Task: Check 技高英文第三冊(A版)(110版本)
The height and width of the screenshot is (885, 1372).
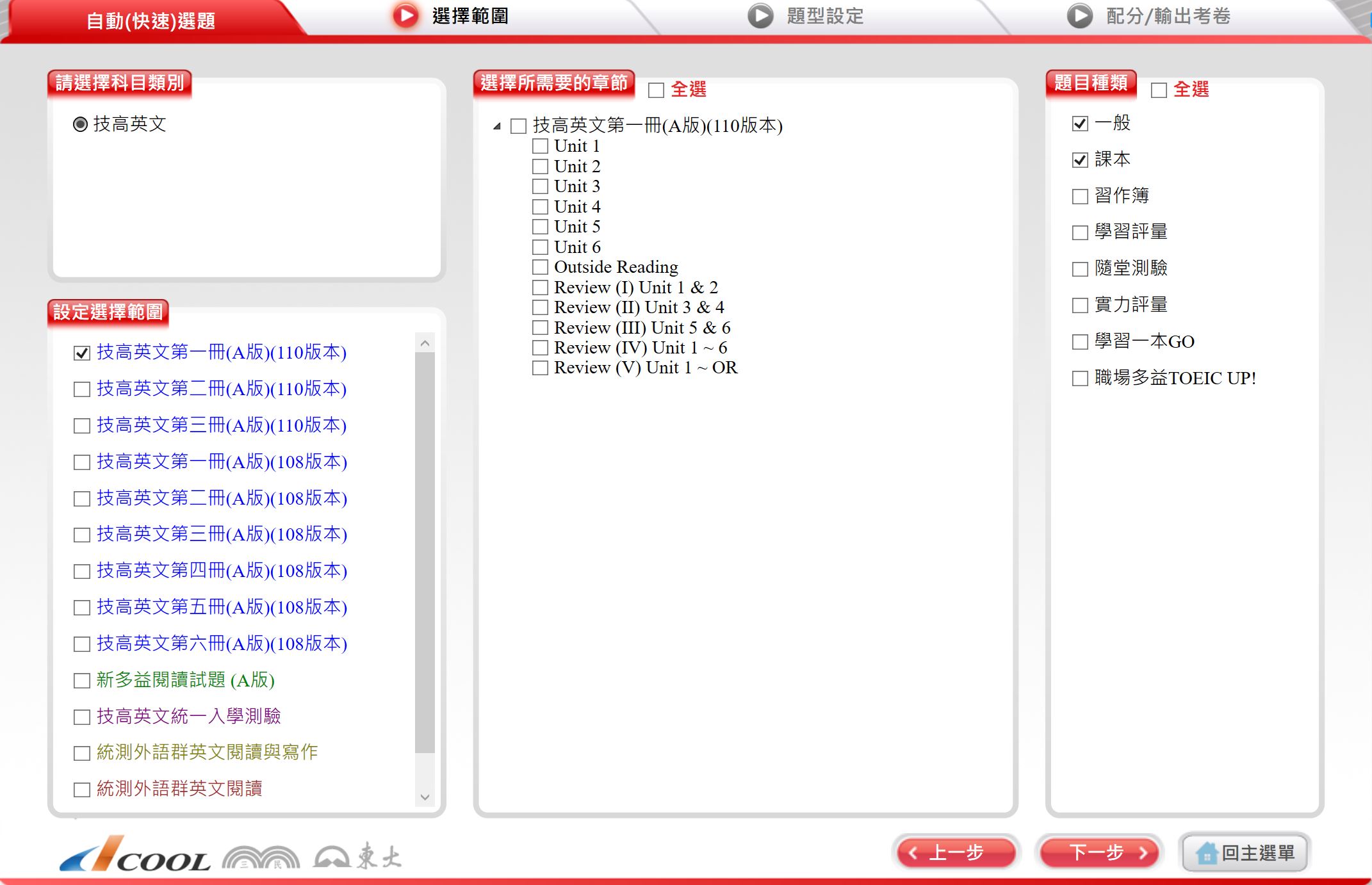Action: coord(81,426)
